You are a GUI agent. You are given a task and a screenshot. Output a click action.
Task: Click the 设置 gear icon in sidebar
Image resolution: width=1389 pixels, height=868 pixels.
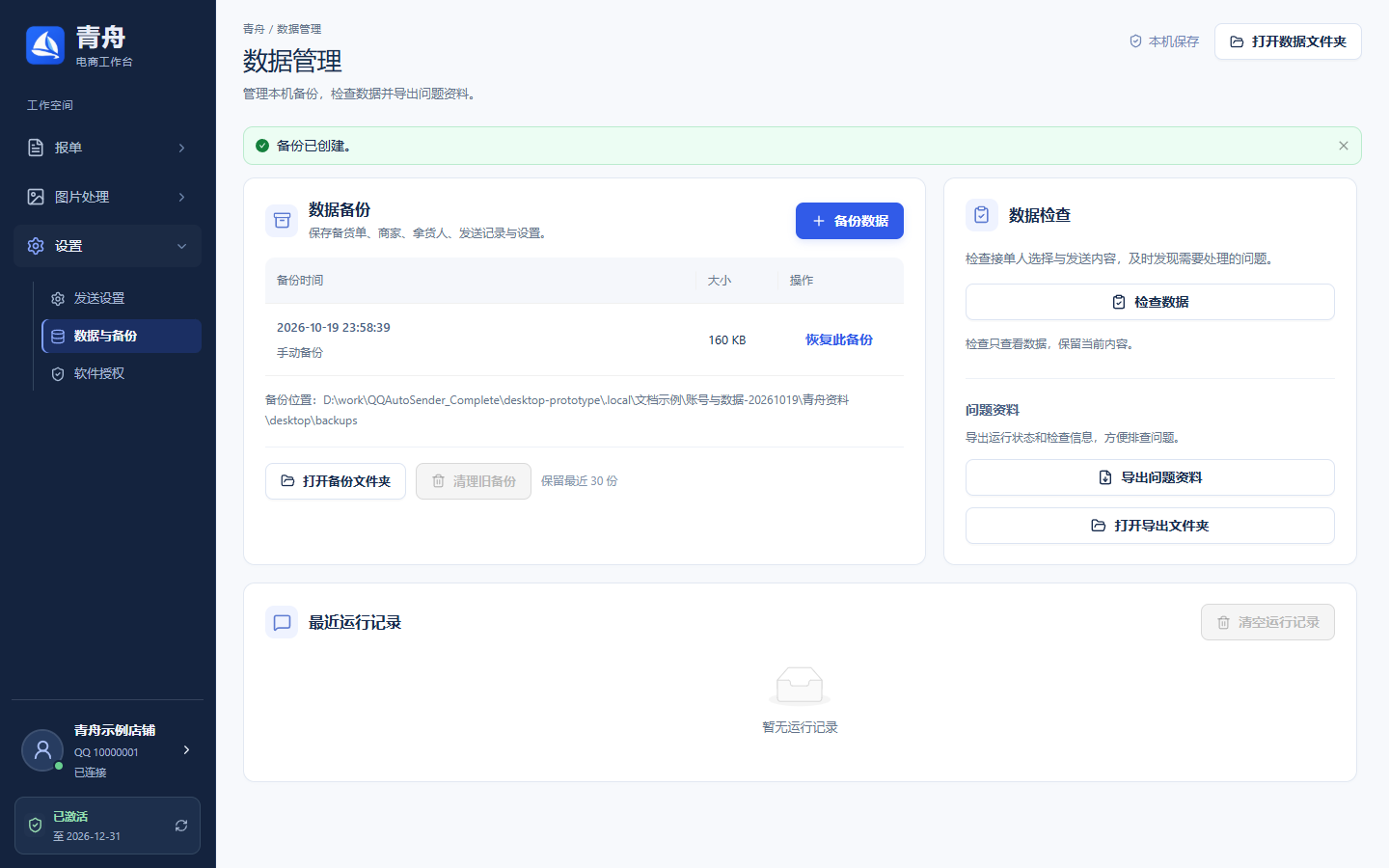click(36, 246)
